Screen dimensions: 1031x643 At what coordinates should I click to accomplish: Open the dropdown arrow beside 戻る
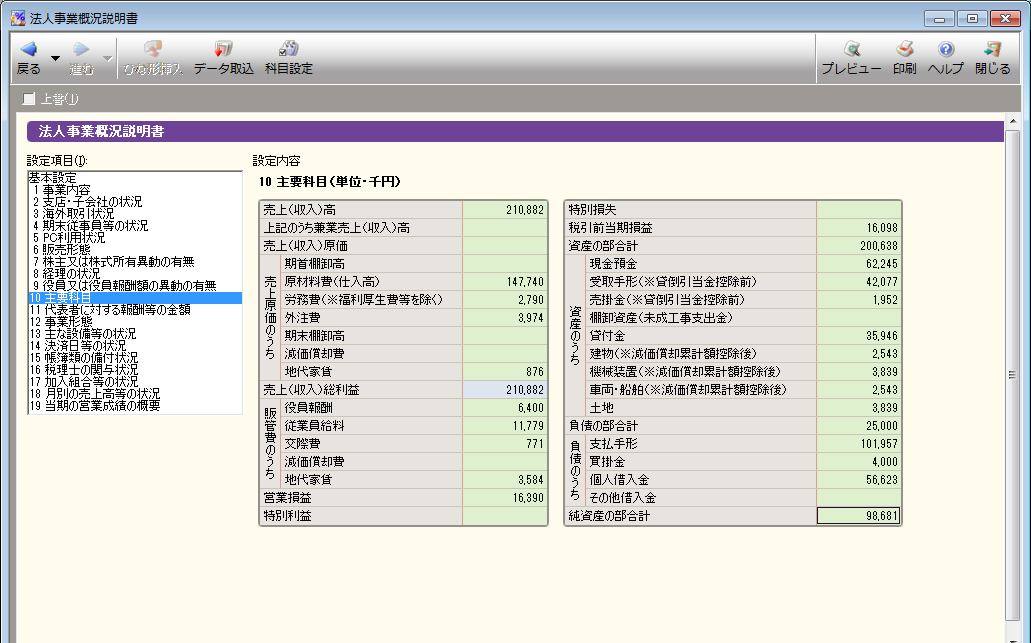pyautogui.click(x=55, y=58)
